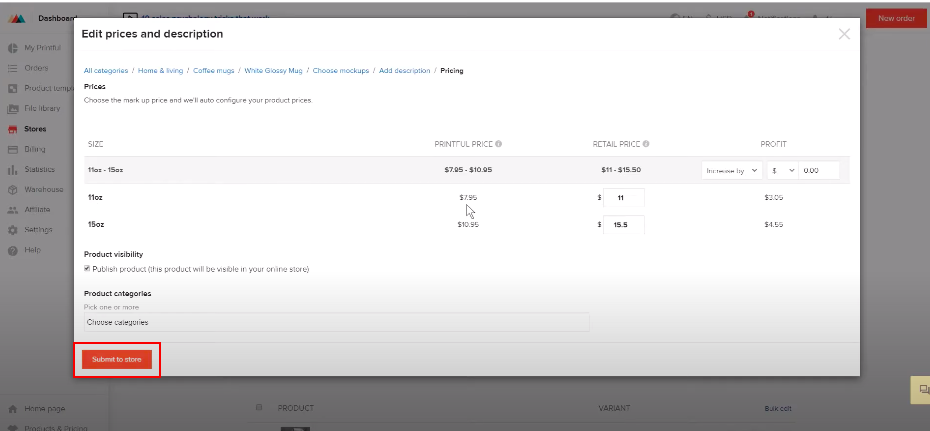Image resolution: width=930 pixels, height=431 pixels.
Task: Click the info icon beside Retail Price
Action: [646, 144]
